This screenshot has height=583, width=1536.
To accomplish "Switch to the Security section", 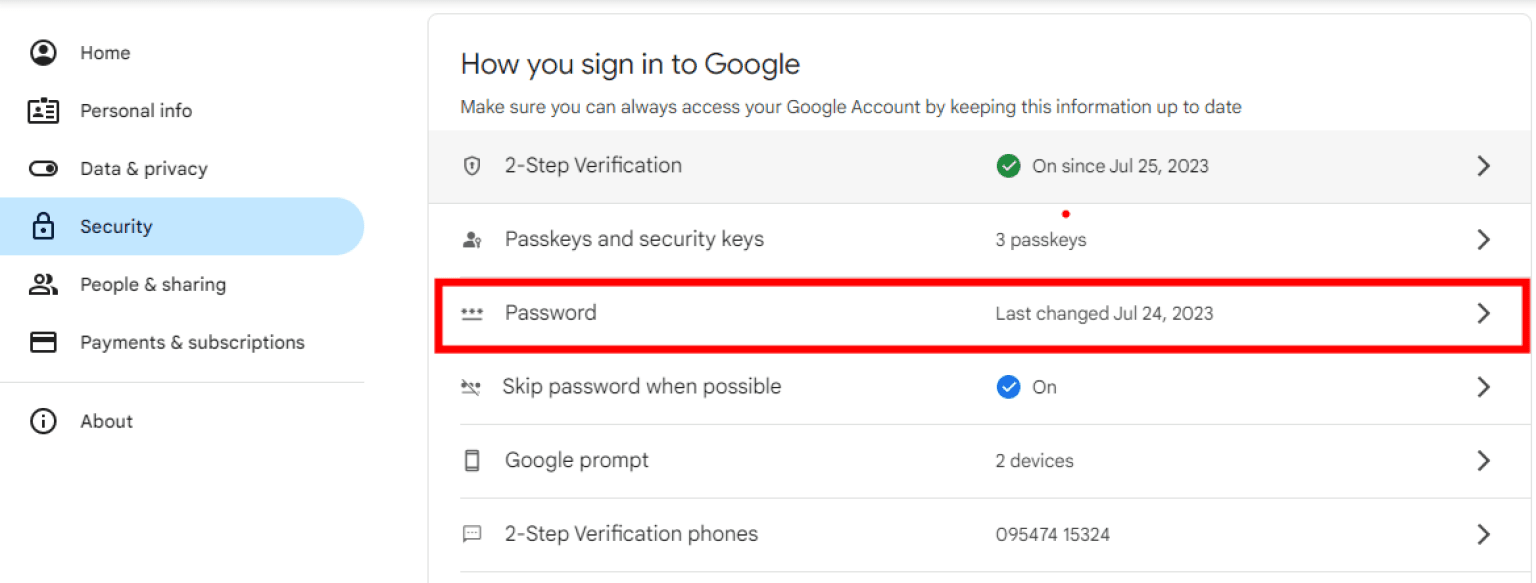I will pos(116,226).
